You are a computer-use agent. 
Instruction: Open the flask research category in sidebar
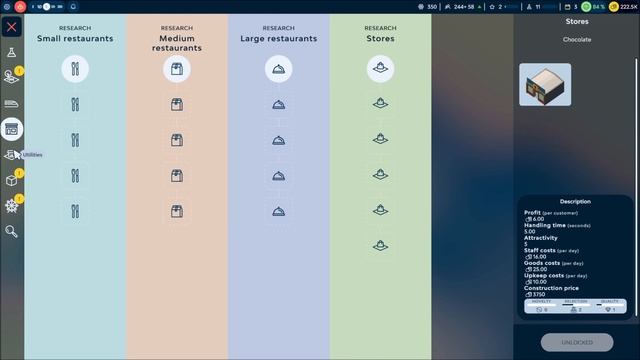tap(11, 52)
